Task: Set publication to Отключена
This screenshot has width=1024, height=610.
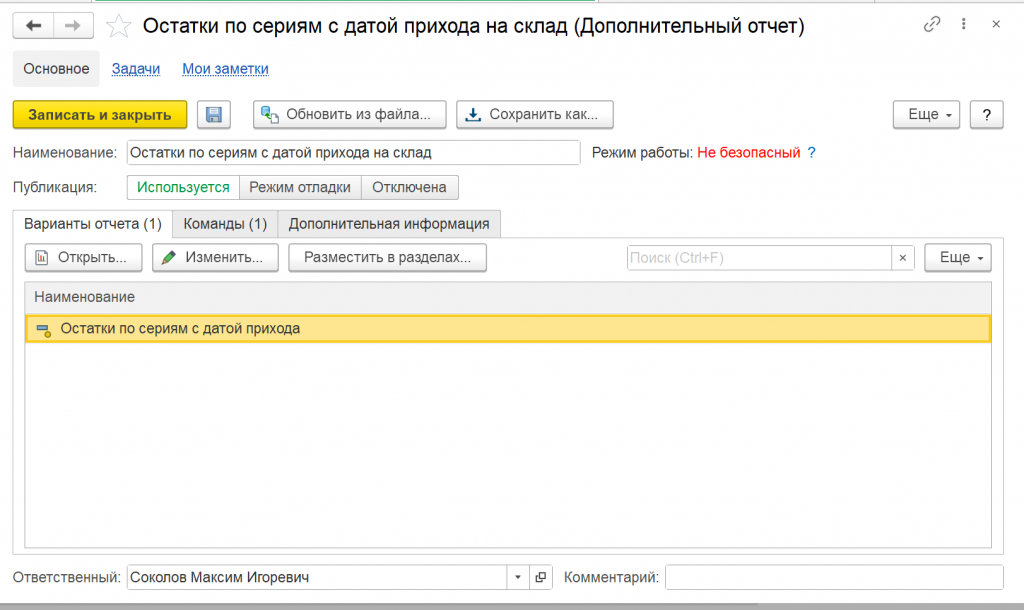Action: click(409, 187)
